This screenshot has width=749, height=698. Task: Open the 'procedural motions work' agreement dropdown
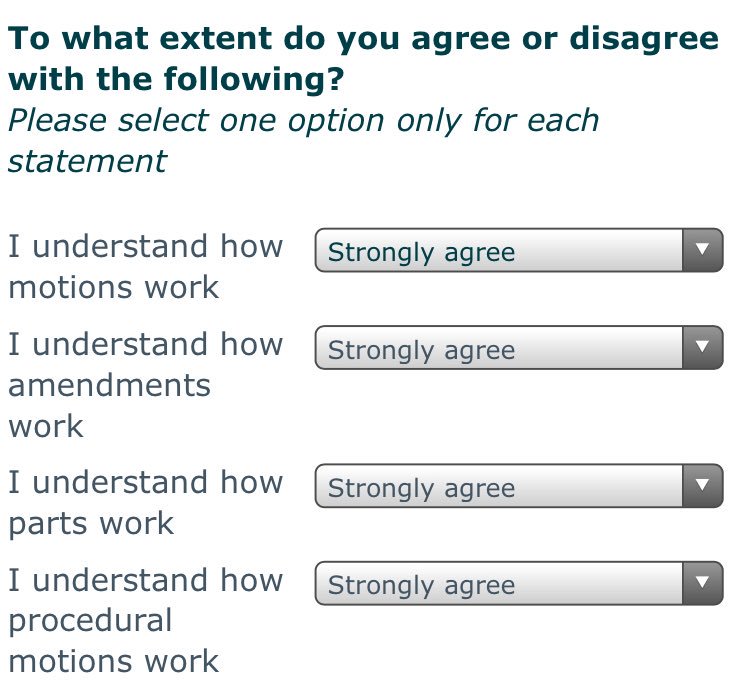pos(519,583)
